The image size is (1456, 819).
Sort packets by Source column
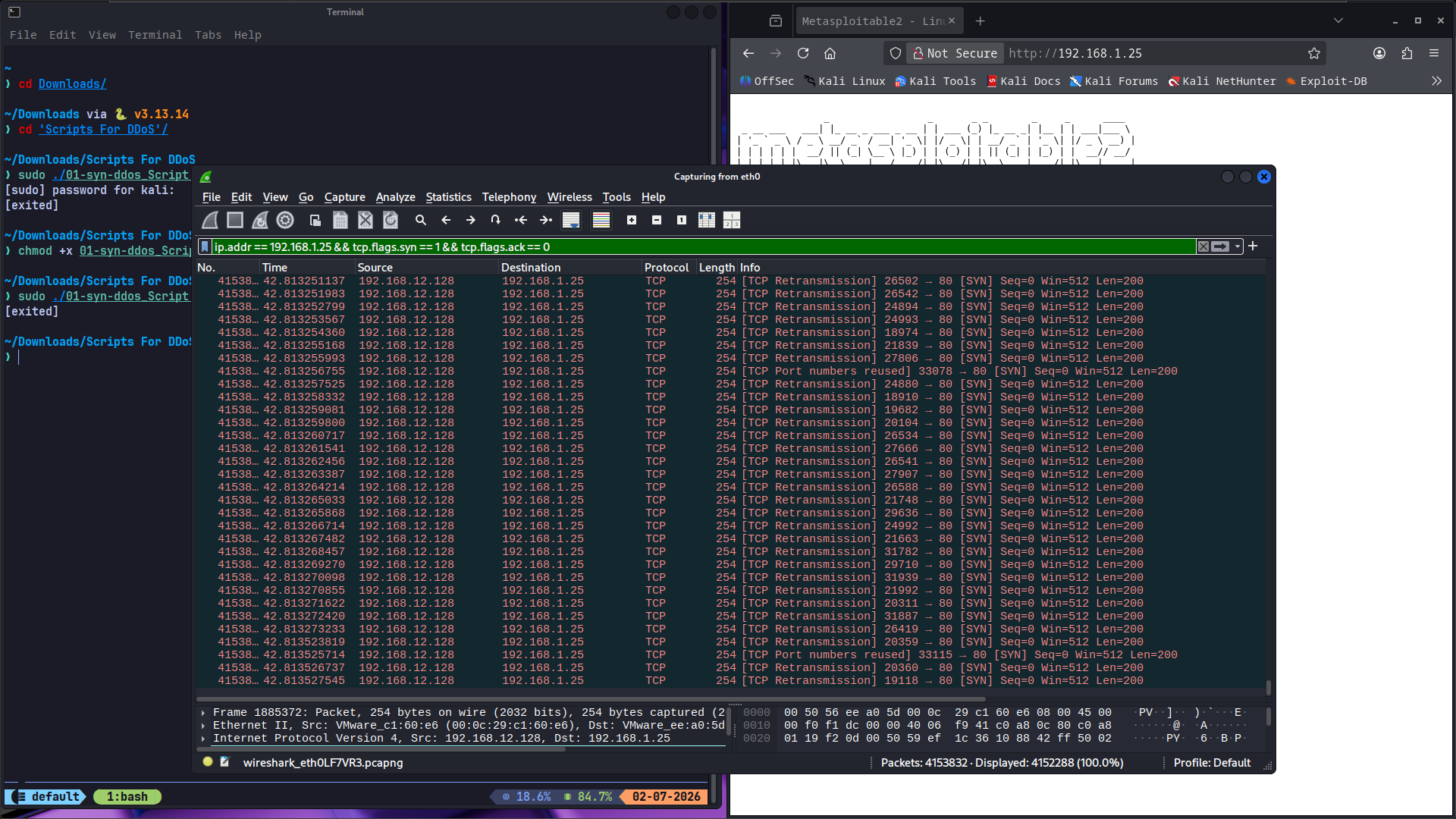click(x=427, y=268)
